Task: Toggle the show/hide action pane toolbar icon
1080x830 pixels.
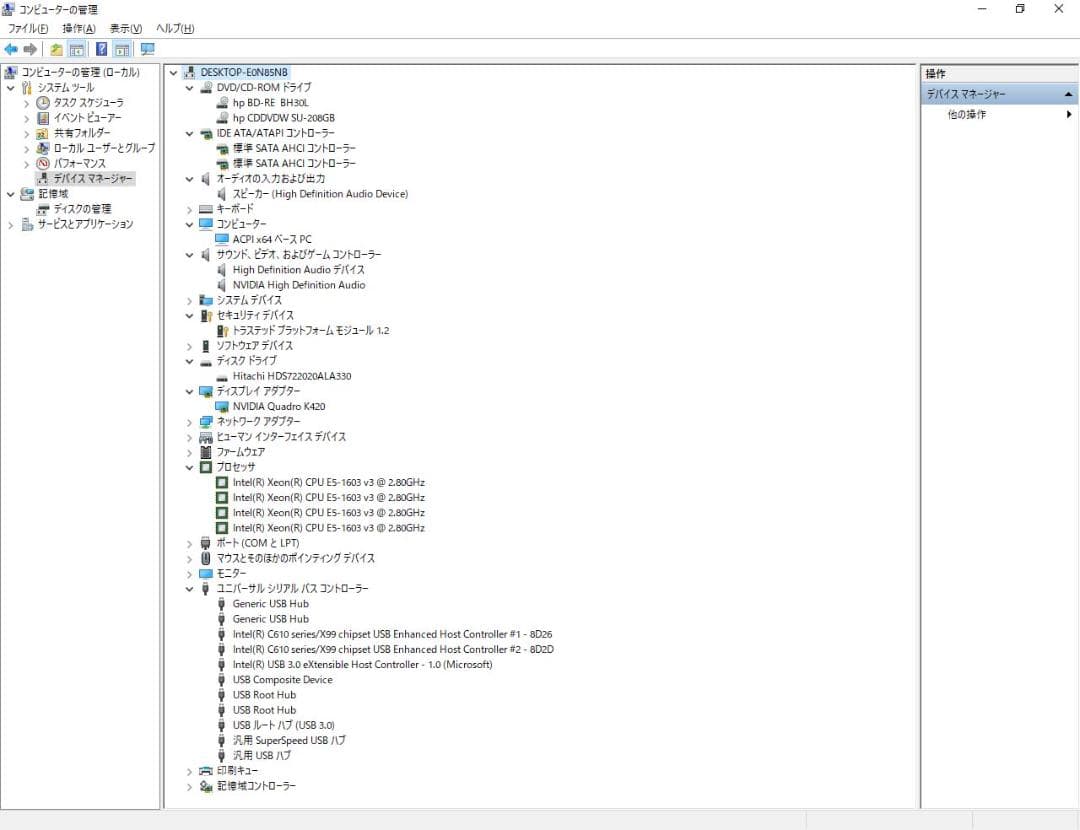Action: [x=122, y=49]
